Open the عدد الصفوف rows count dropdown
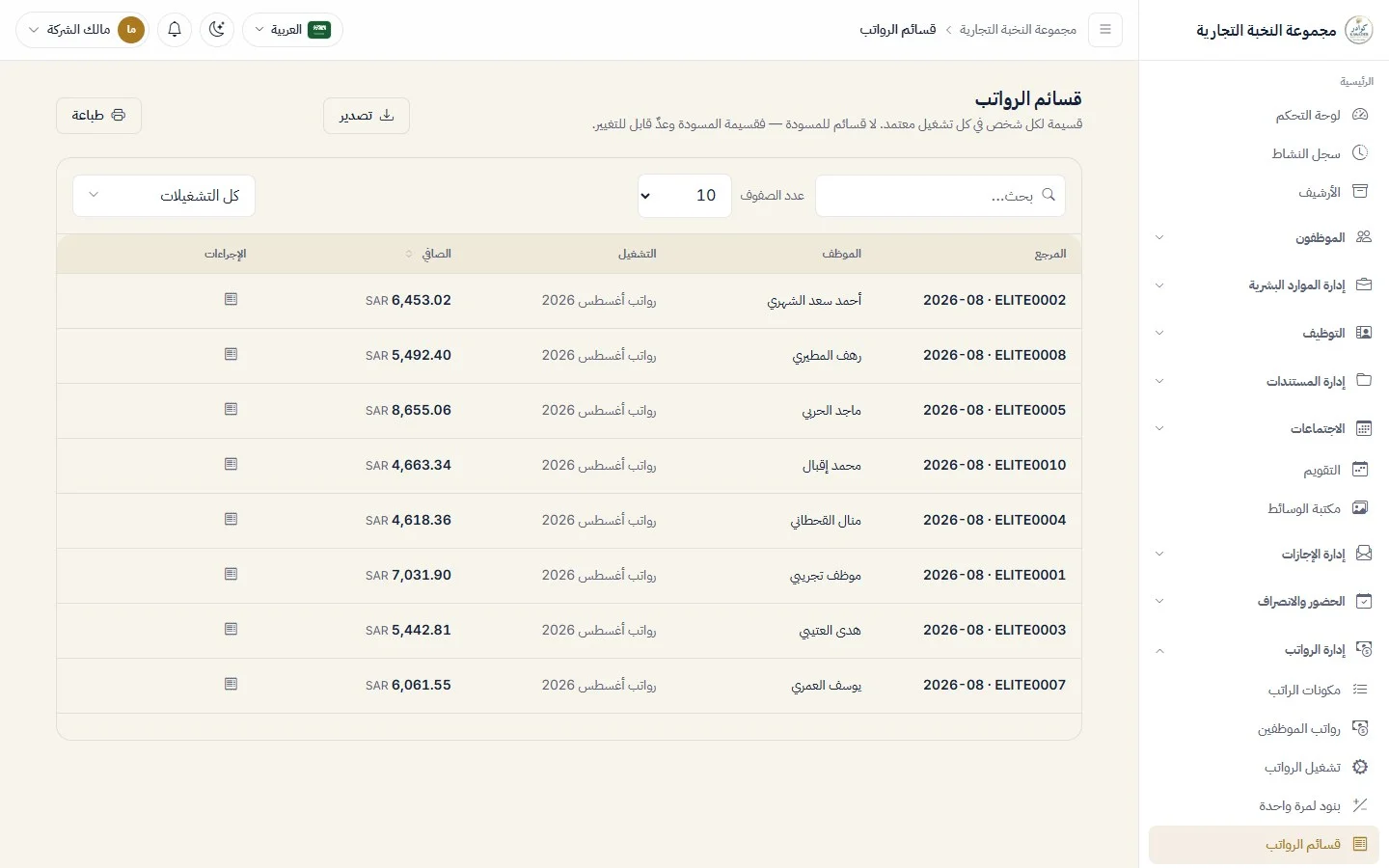This screenshot has height=868, width=1389. pyautogui.click(x=685, y=196)
